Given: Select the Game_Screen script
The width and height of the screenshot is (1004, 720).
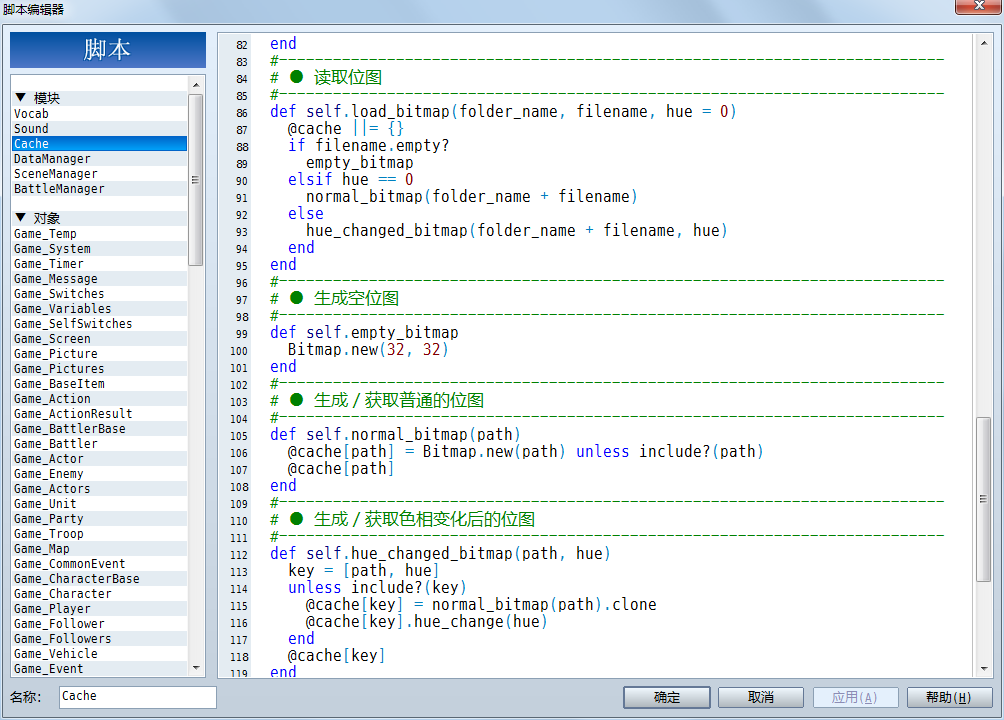Looking at the screenshot, I should [99, 339].
